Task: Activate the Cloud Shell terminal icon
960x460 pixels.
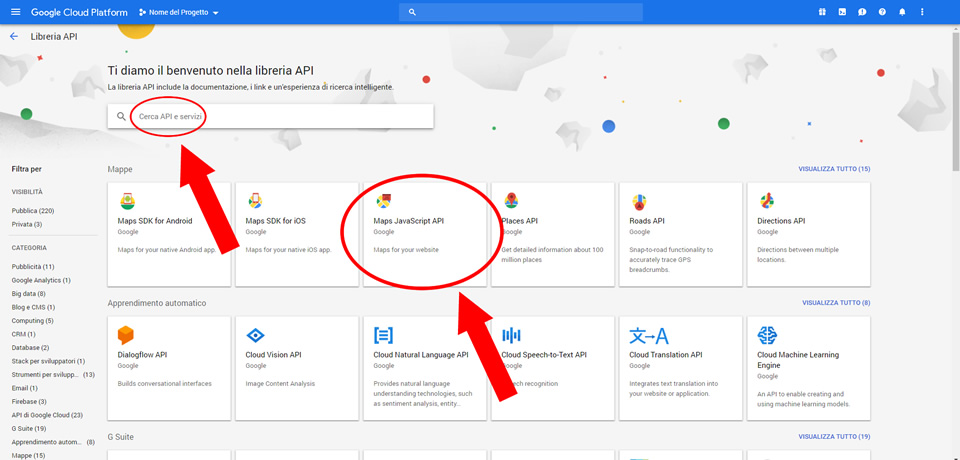Action: (x=842, y=12)
